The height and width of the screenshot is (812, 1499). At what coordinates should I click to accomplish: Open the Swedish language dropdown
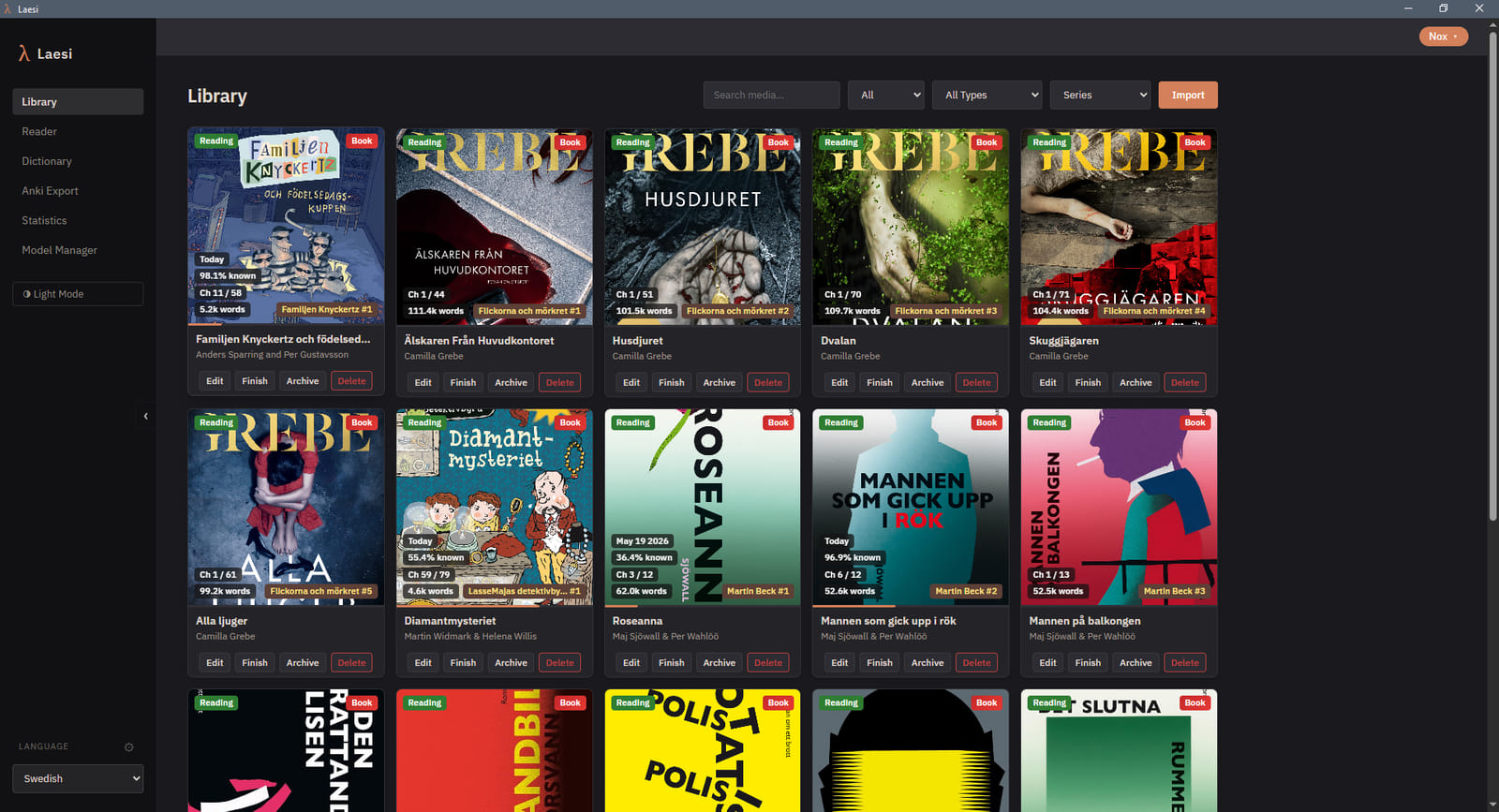(78, 778)
